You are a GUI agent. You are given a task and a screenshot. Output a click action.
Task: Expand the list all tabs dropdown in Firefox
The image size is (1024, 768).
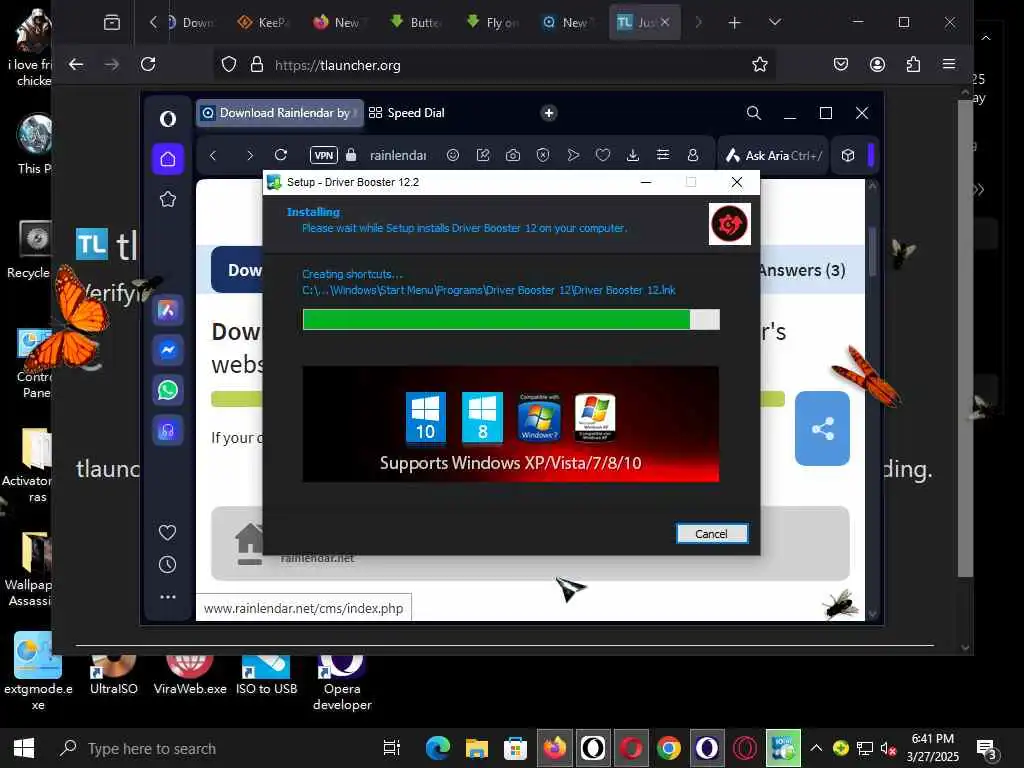pyautogui.click(x=775, y=22)
